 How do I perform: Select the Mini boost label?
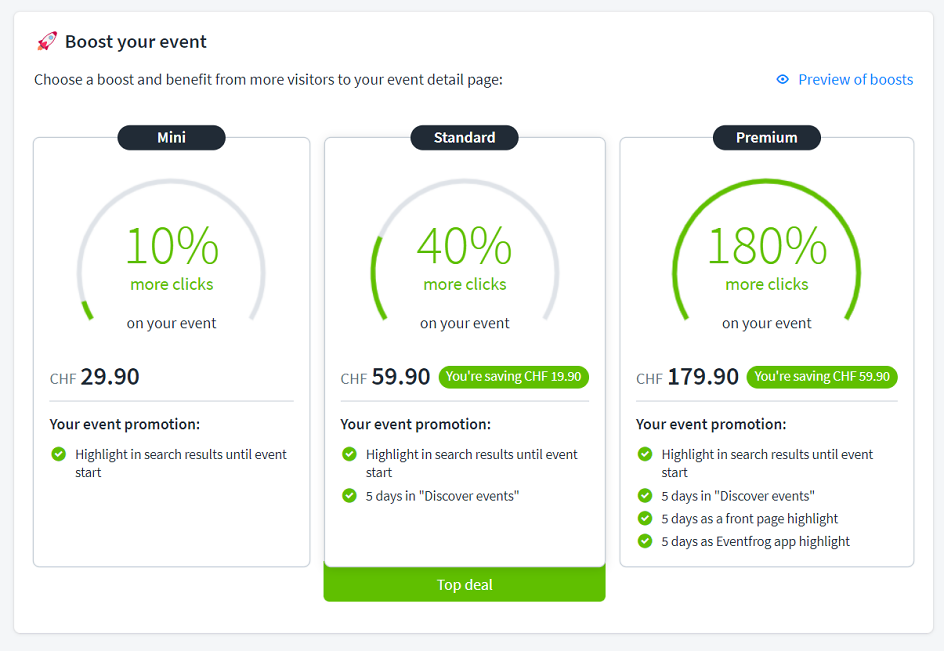tap(171, 138)
